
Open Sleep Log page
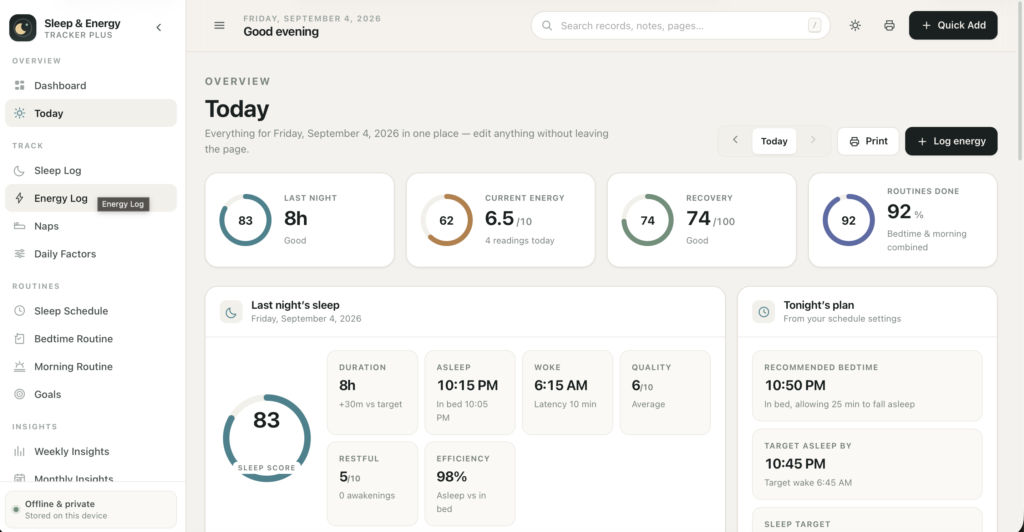pyautogui.click(x=91, y=170)
